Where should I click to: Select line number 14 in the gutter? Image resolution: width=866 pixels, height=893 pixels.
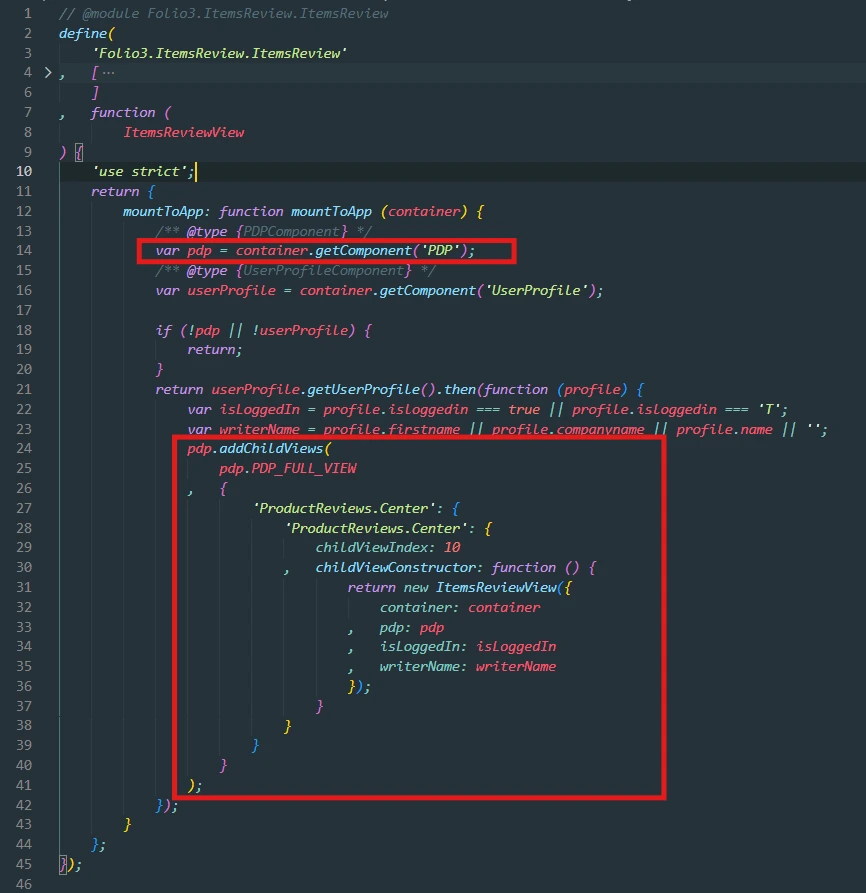[24, 251]
